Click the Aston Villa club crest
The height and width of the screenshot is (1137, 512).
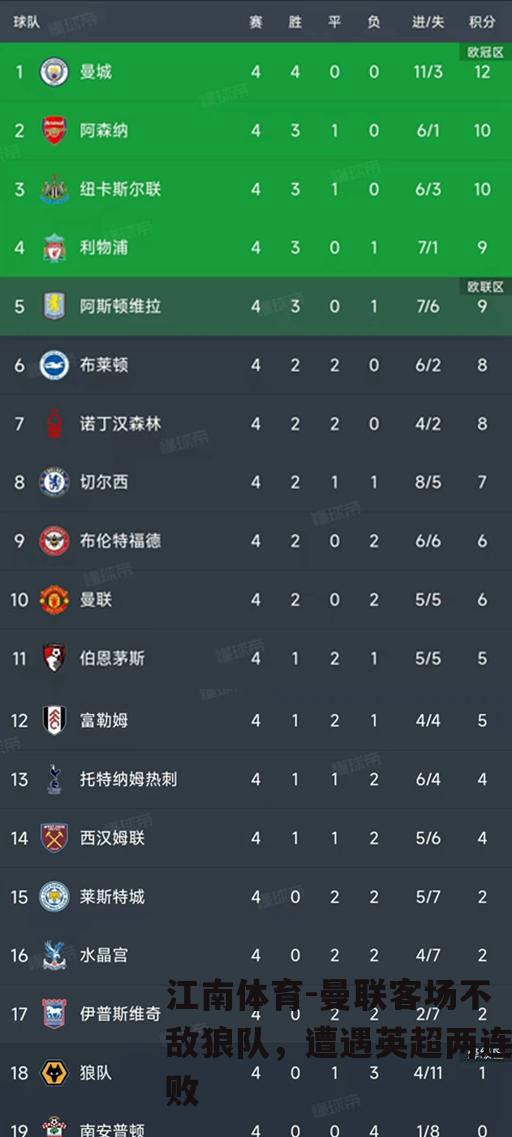[x=54, y=306]
